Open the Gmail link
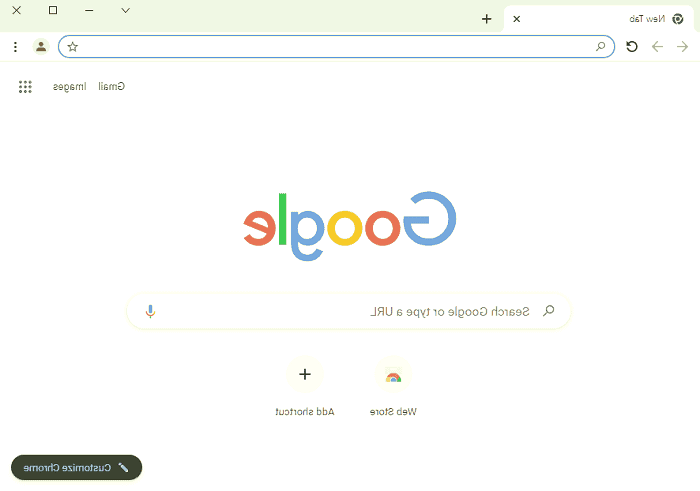The width and height of the screenshot is (700, 491). (112, 86)
